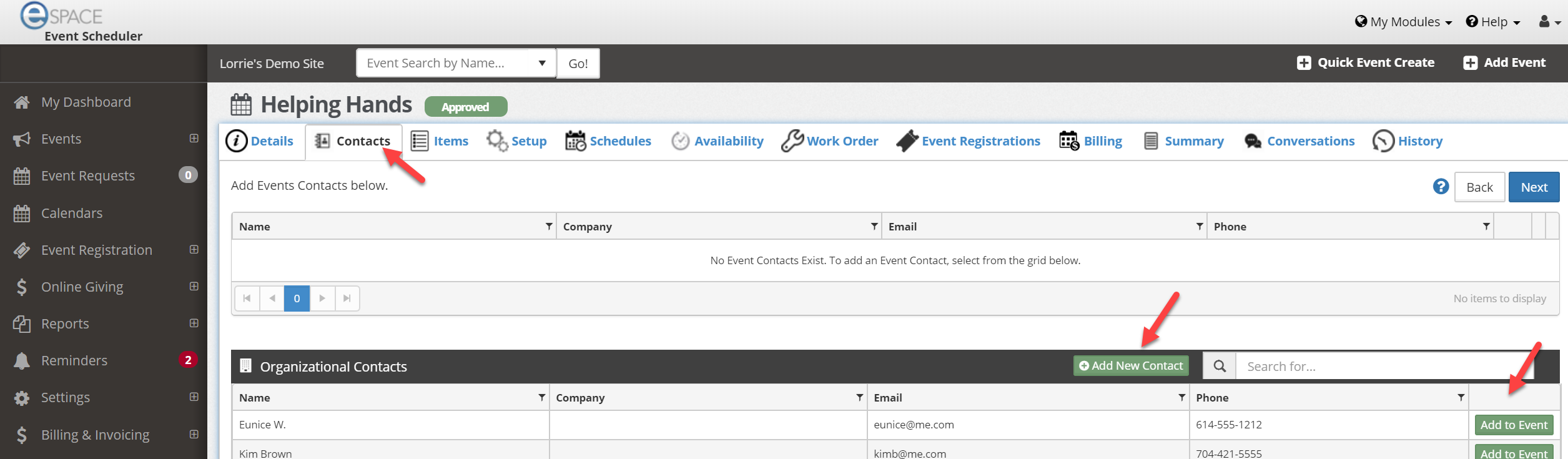Switch to the Details tab
Viewport: 1568px width, 459px height.
pos(259,141)
